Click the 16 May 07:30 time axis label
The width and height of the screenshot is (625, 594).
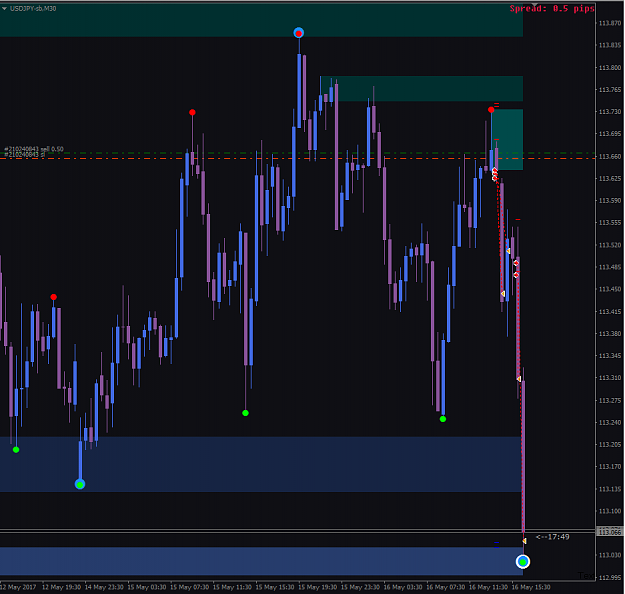point(445,587)
